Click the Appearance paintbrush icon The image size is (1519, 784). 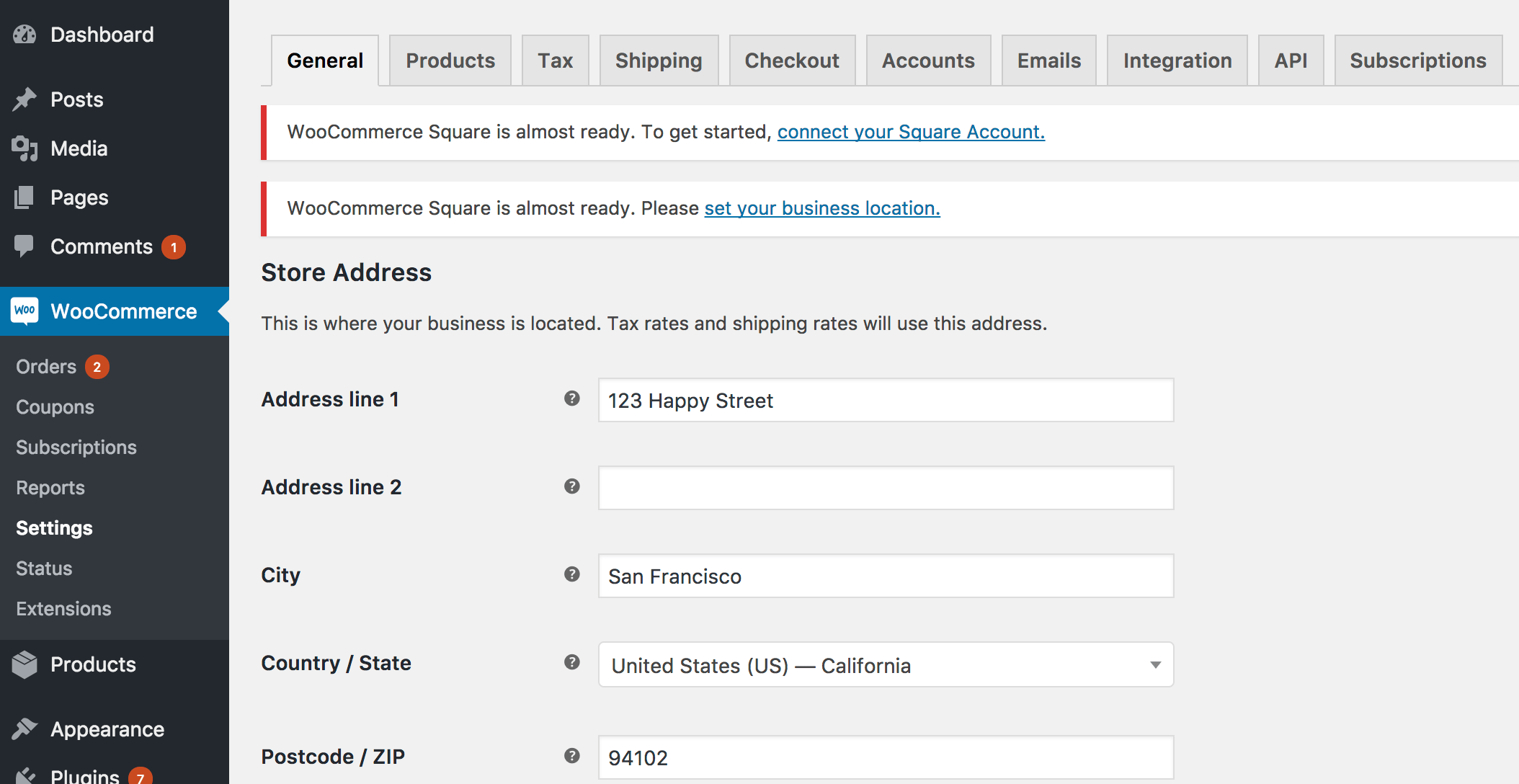pyautogui.click(x=24, y=729)
